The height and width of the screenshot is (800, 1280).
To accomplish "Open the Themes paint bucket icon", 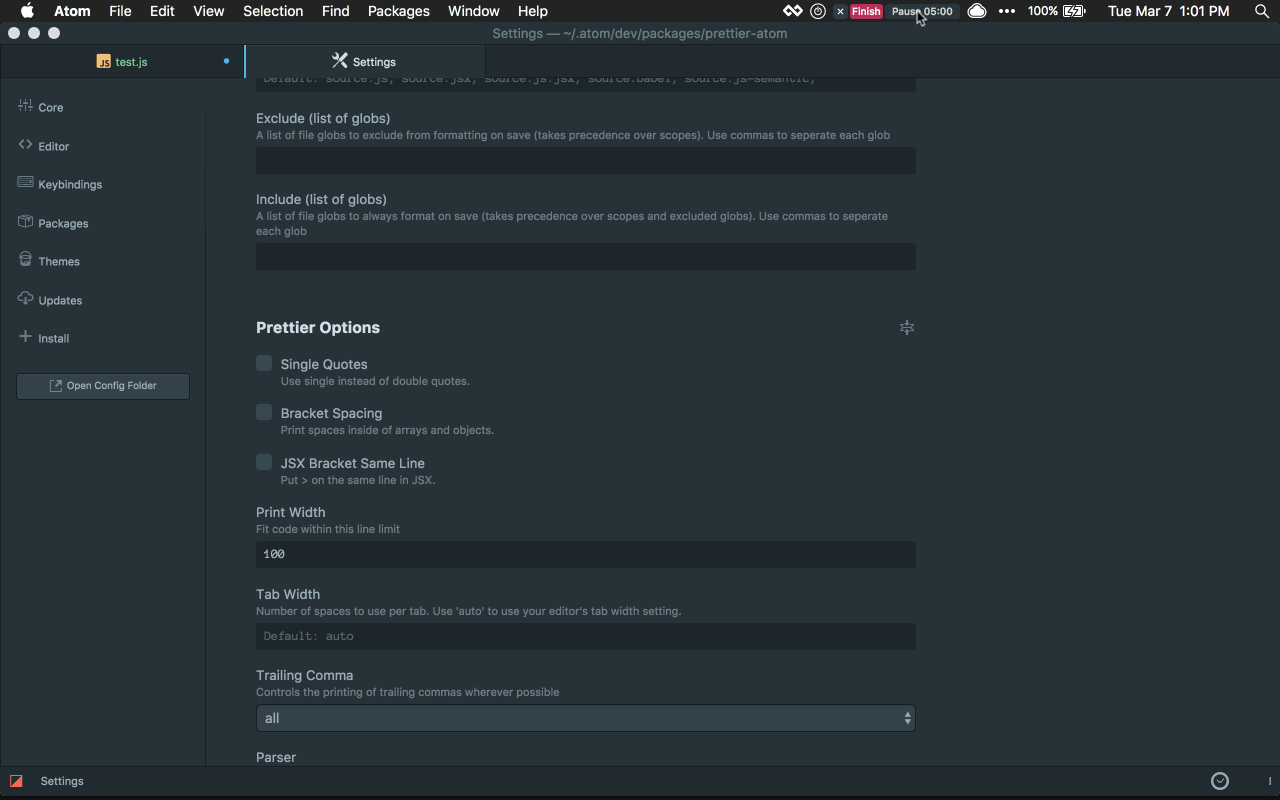I will pyautogui.click(x=25, y=260).
